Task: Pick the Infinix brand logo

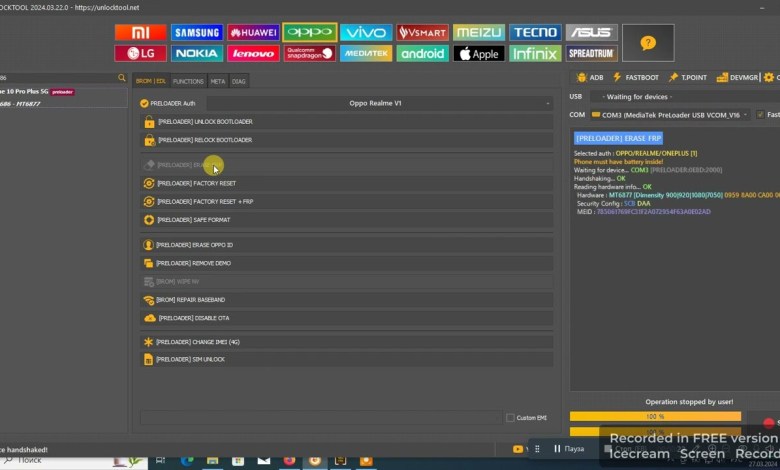Action: pos(535,53)
